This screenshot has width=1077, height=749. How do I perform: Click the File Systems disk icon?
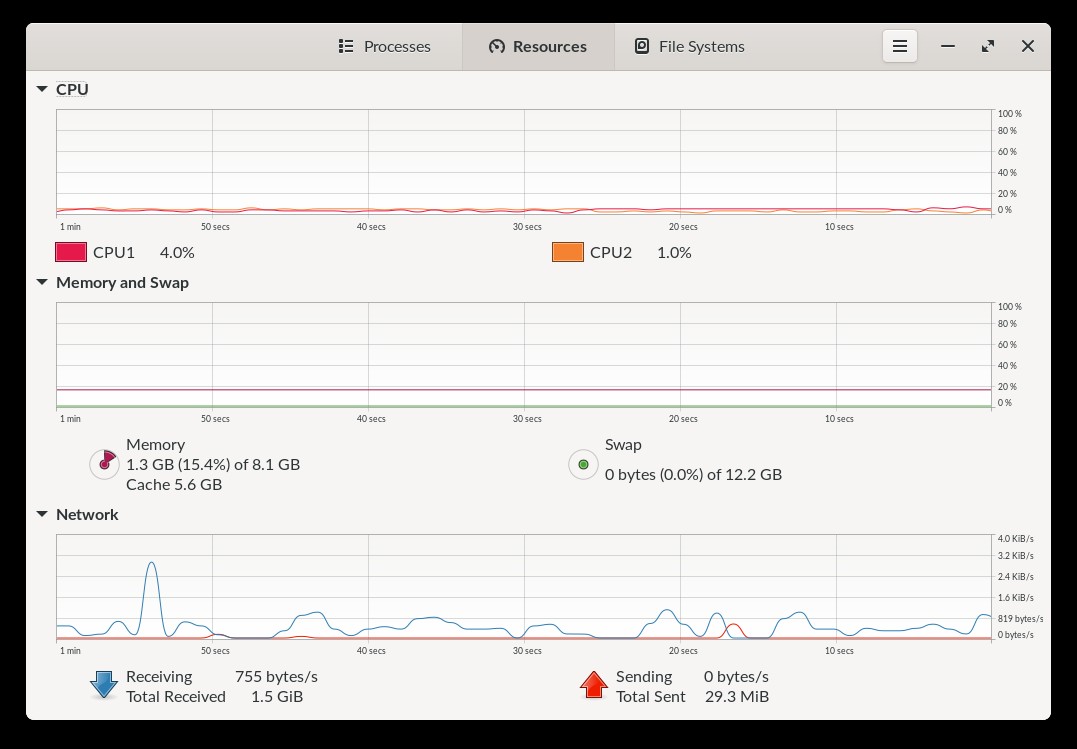coord(642,46)
